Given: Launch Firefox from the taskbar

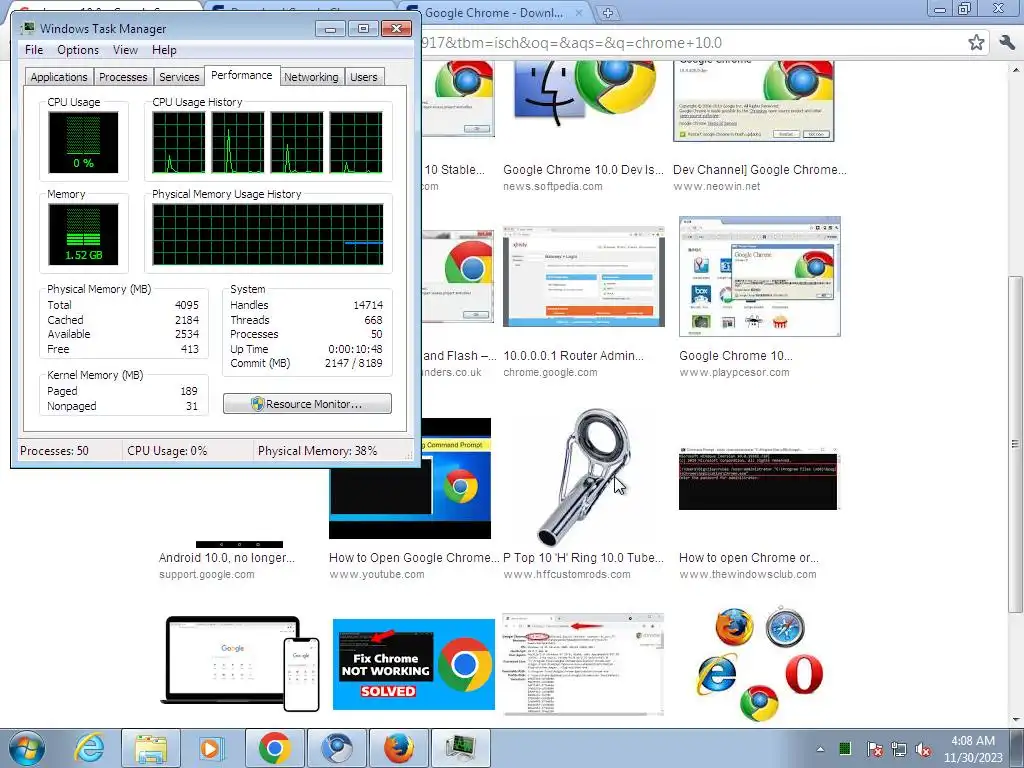Looking at the screenshot, I should pos(399,748).
